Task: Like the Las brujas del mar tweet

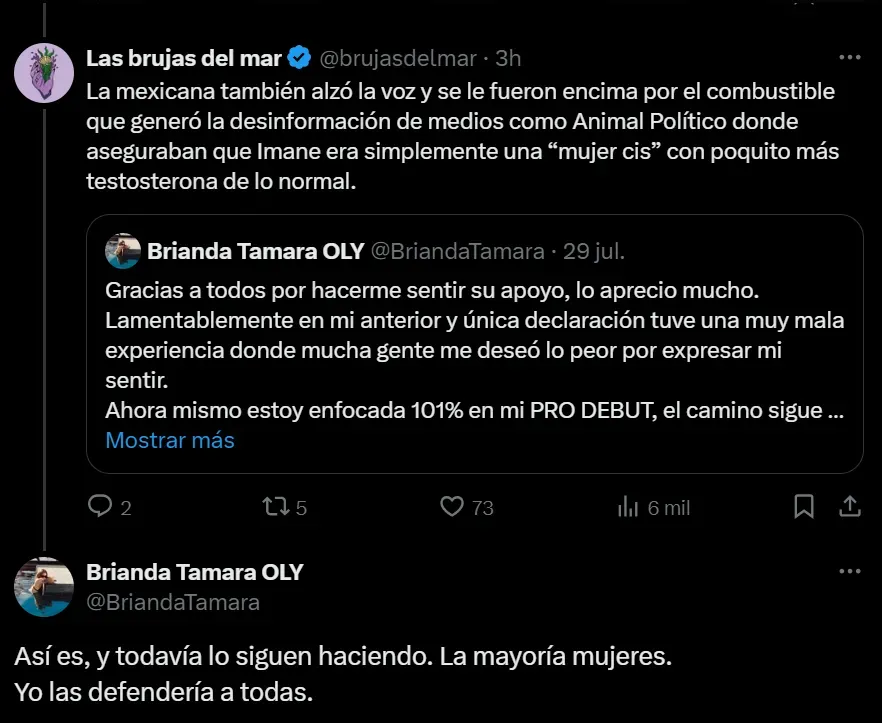Action: 453,507
